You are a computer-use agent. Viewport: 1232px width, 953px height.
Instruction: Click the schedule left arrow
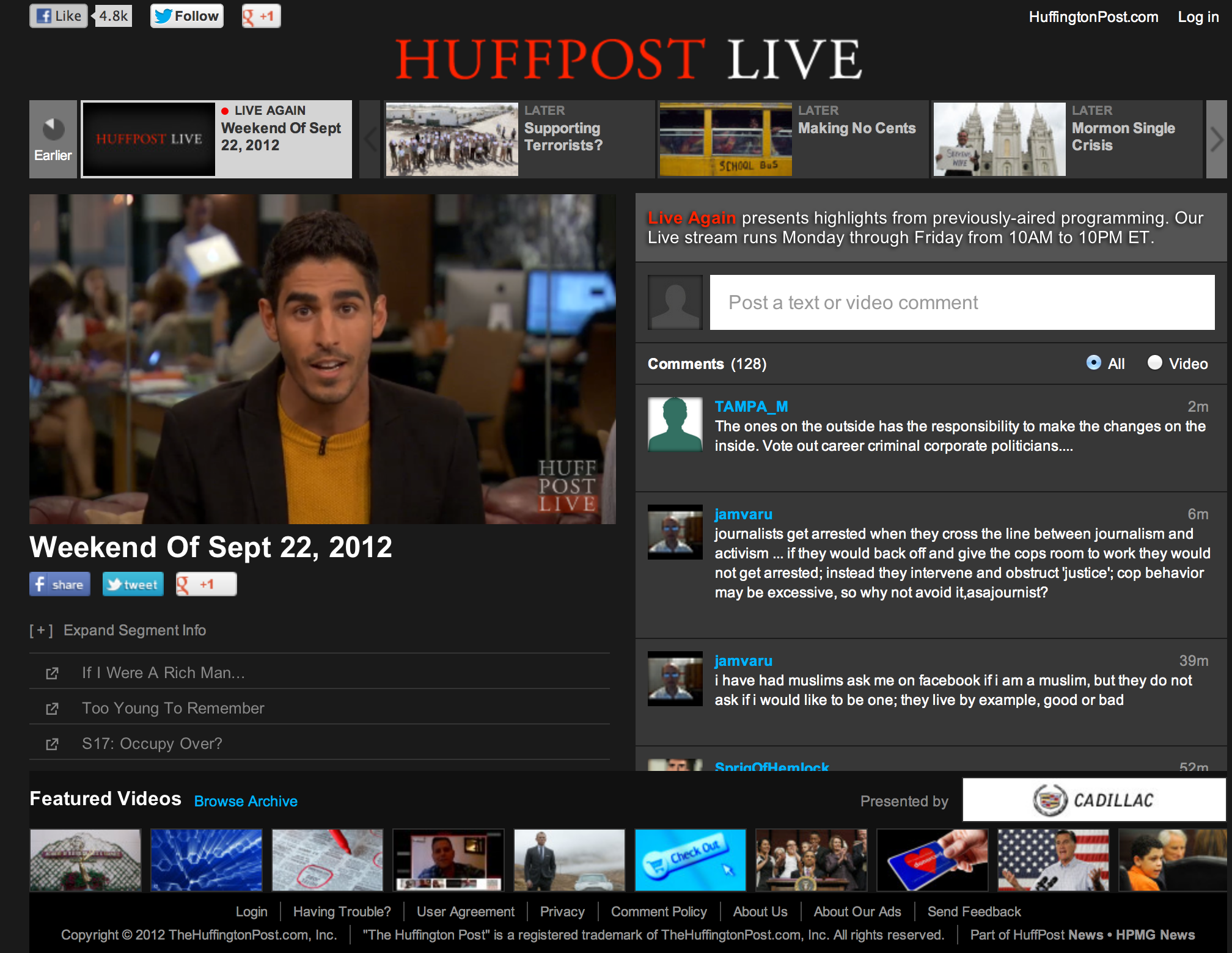point(370,139)
